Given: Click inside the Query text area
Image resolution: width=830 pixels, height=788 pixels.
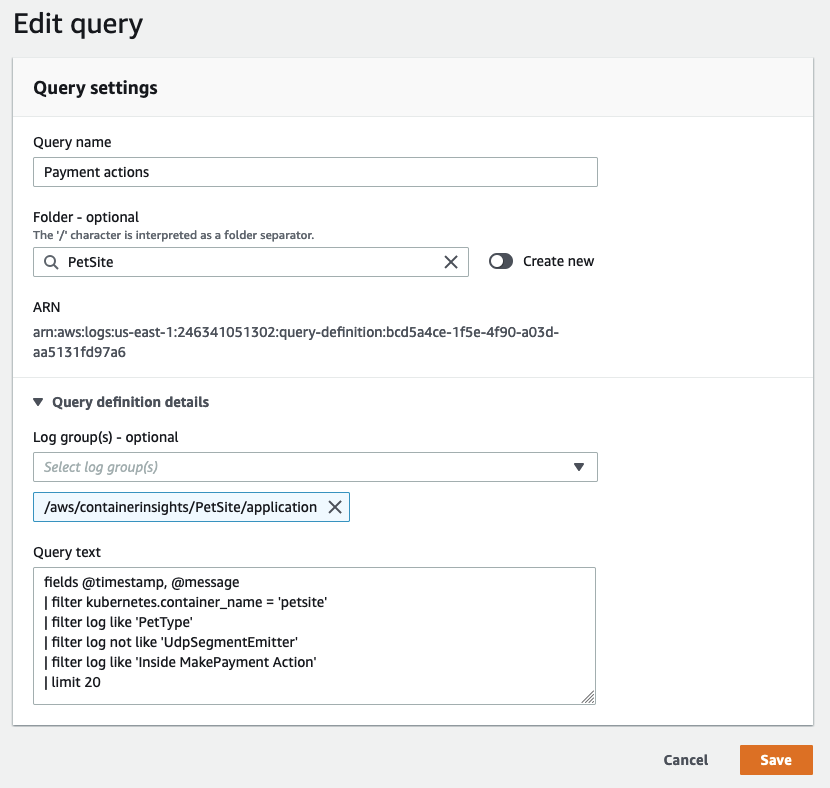Looking at the screenshot, I should 314,636.
